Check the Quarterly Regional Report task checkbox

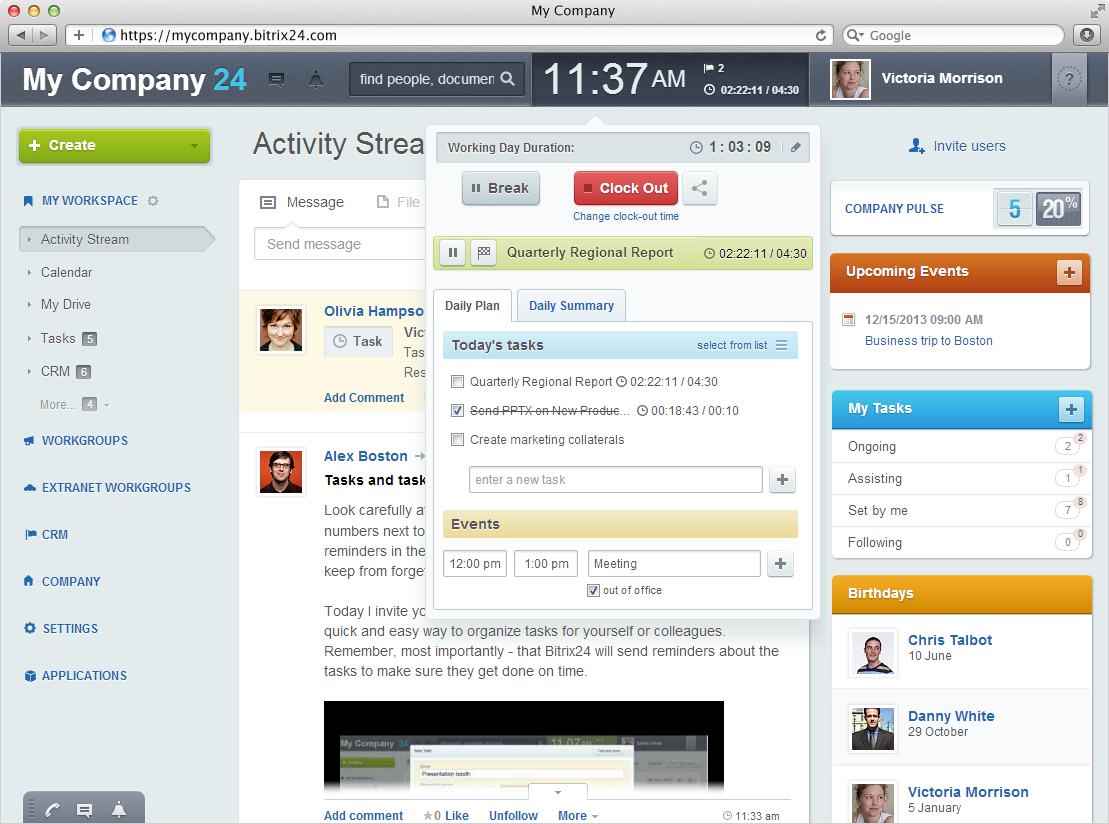(x=458, y=382)
